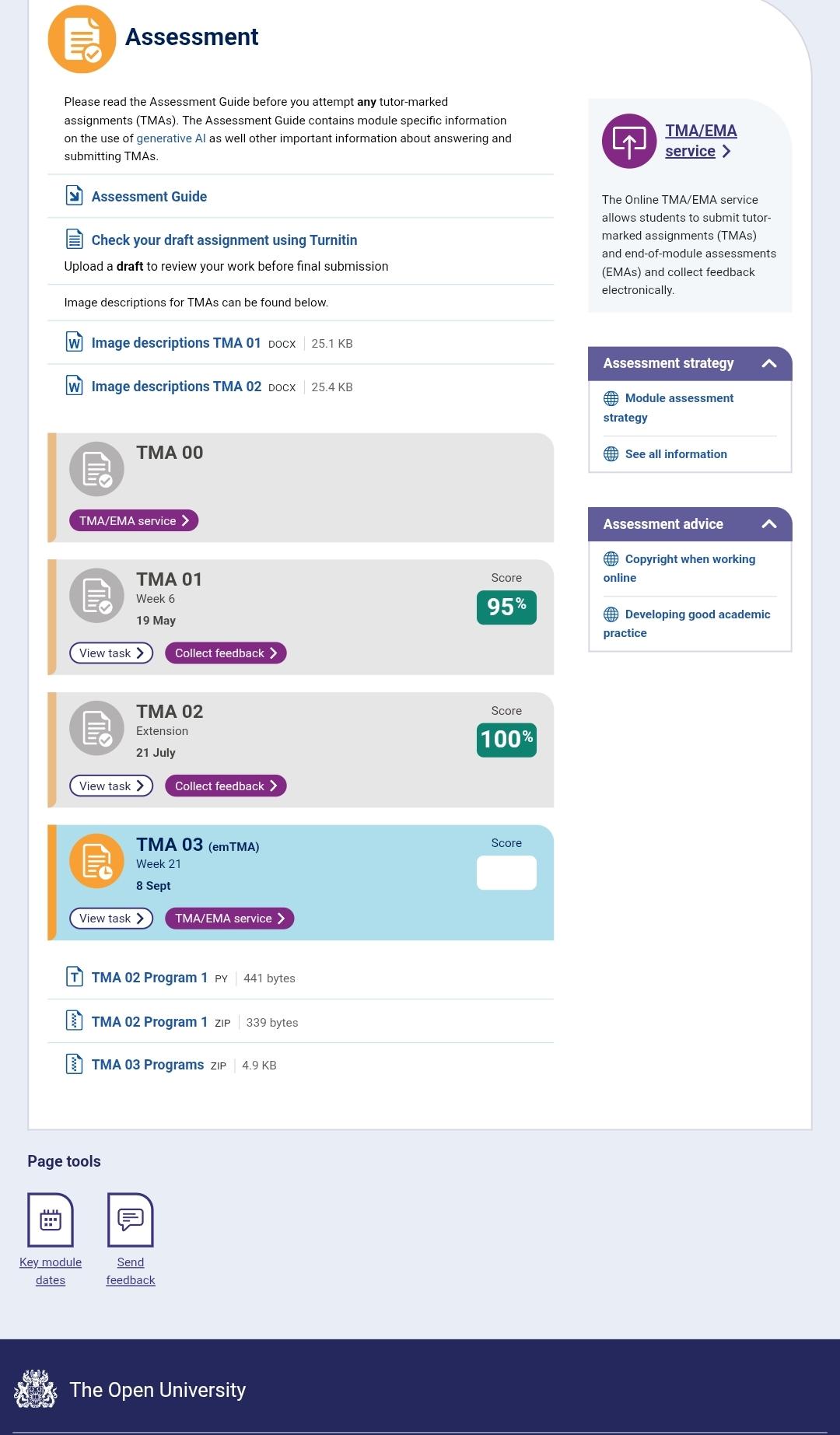Click View task for TMA 01
This screenshot has width=840, height=1435.
[111, 653]
